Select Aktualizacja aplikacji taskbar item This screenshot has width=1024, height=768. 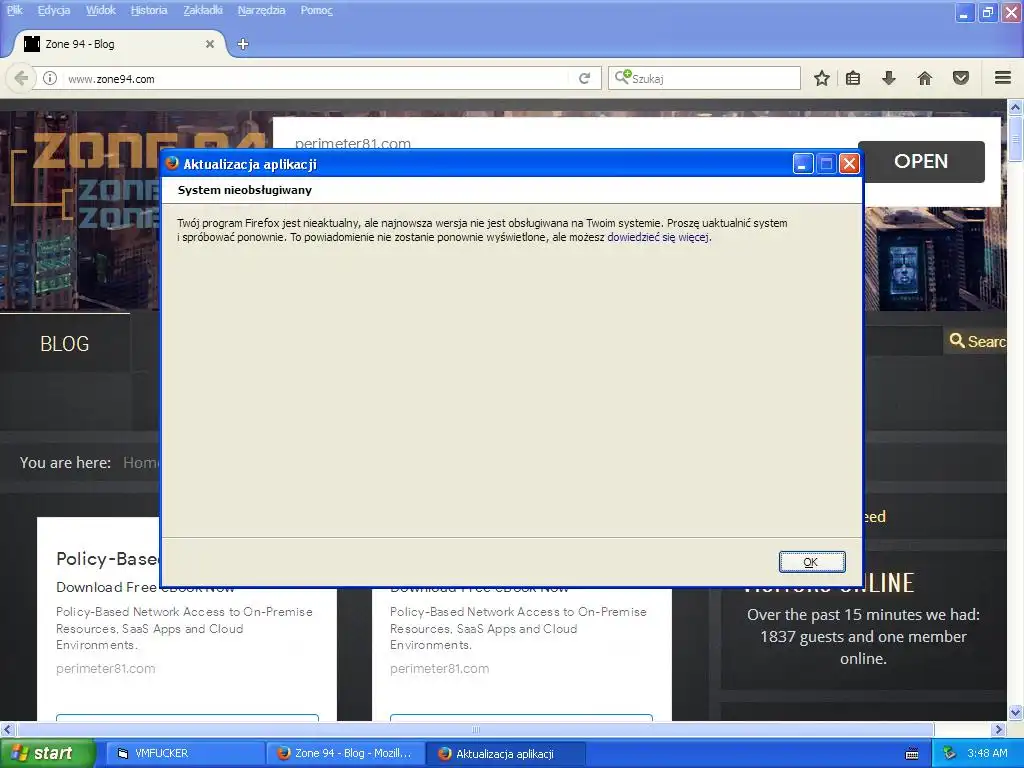pos(506,753)
